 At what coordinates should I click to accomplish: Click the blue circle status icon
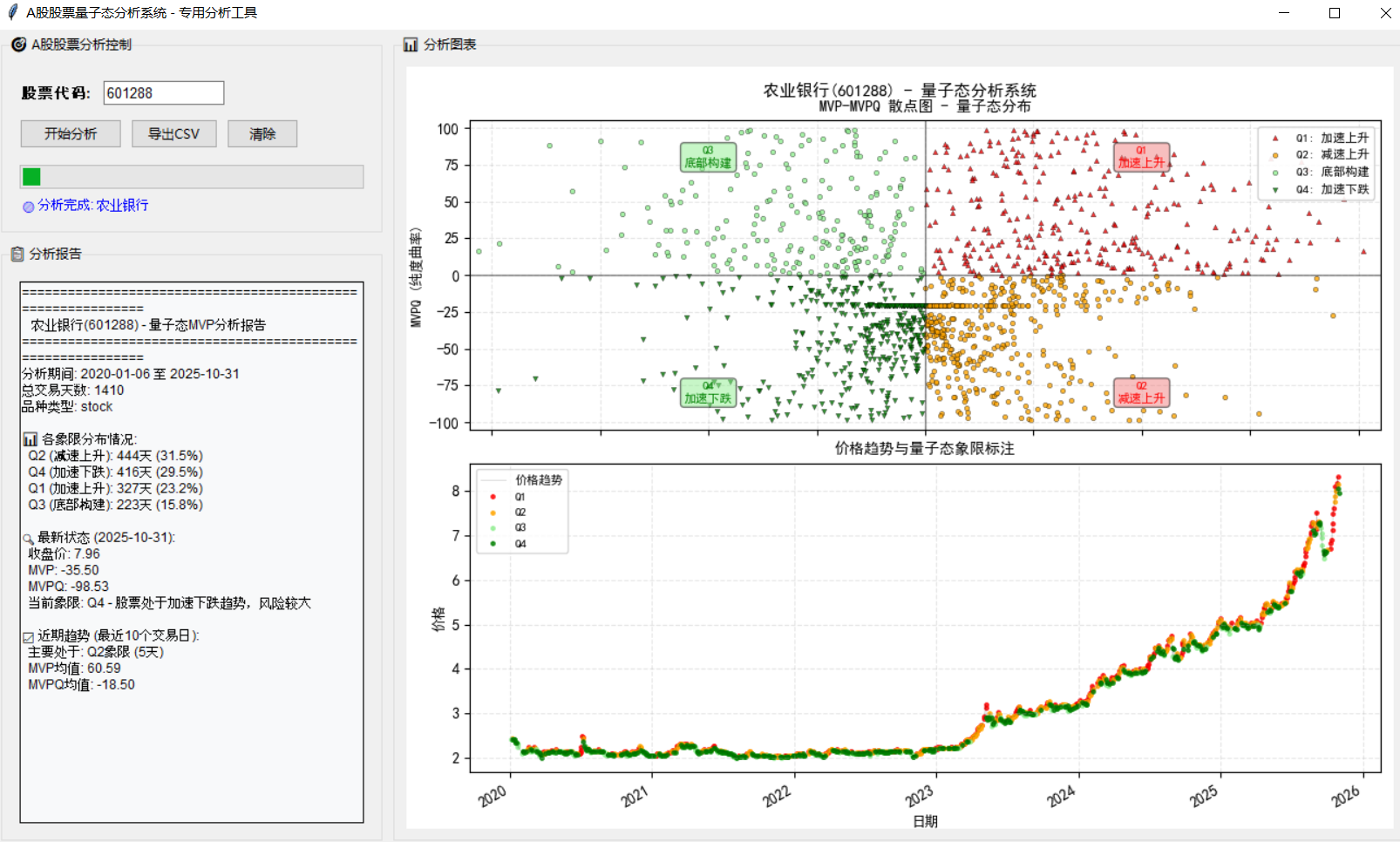(28, 207)
